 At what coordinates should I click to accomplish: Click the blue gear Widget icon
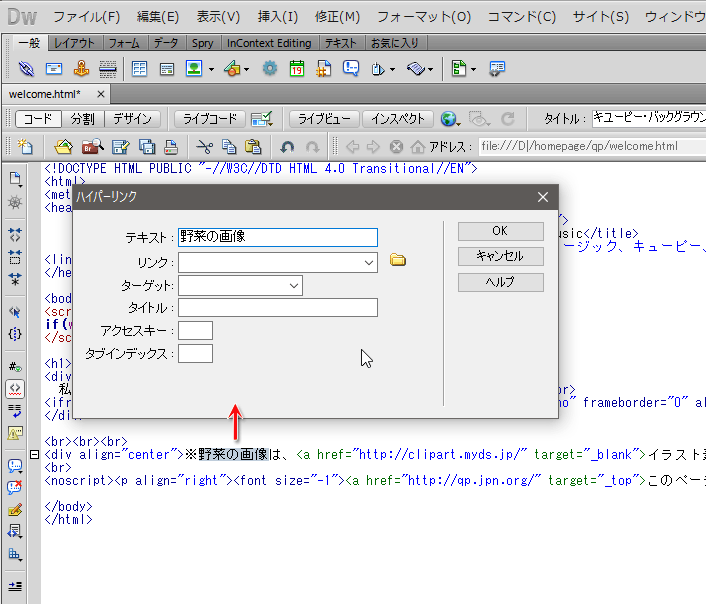point(270,68)
